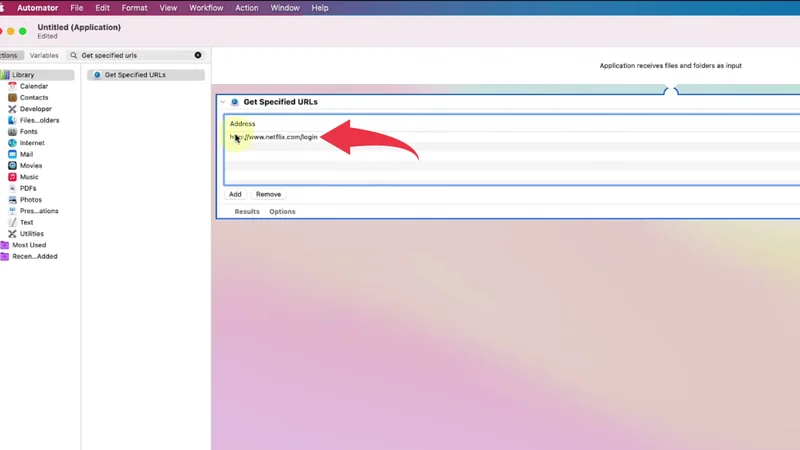Open the Mail actions category

pos(26,154)
